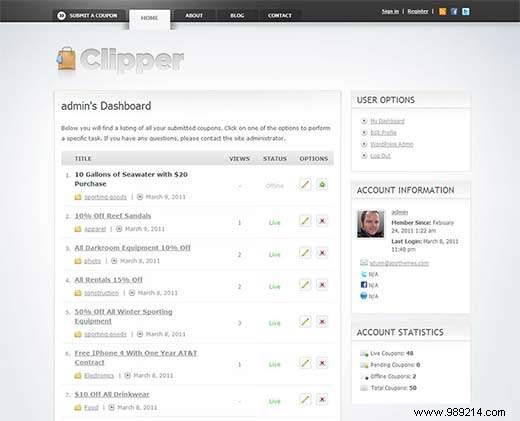Click the Clipper shopping bag logo

coord(66,59)
